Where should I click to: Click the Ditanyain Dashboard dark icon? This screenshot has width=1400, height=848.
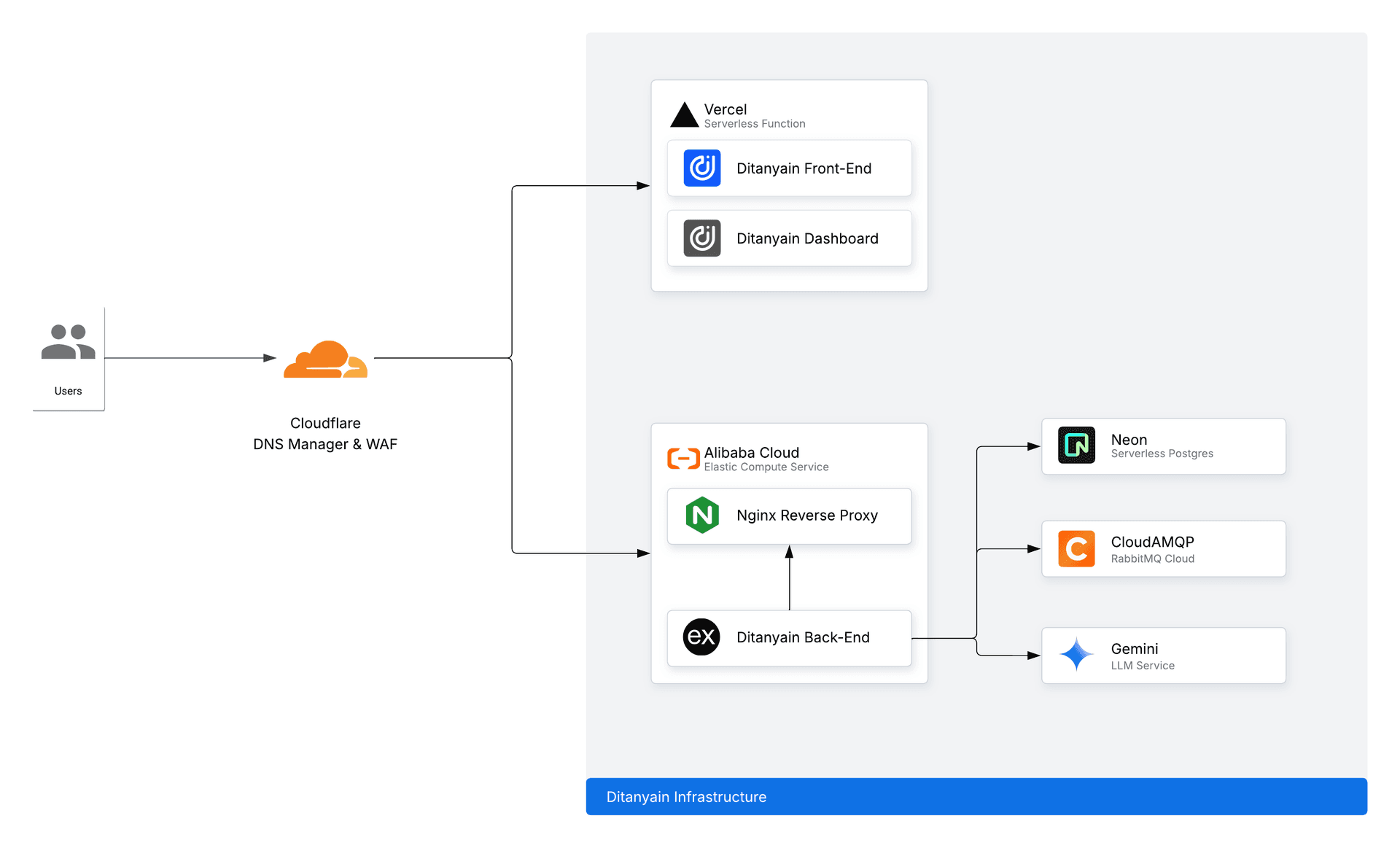pyautogui.click(x=701, y=238)
